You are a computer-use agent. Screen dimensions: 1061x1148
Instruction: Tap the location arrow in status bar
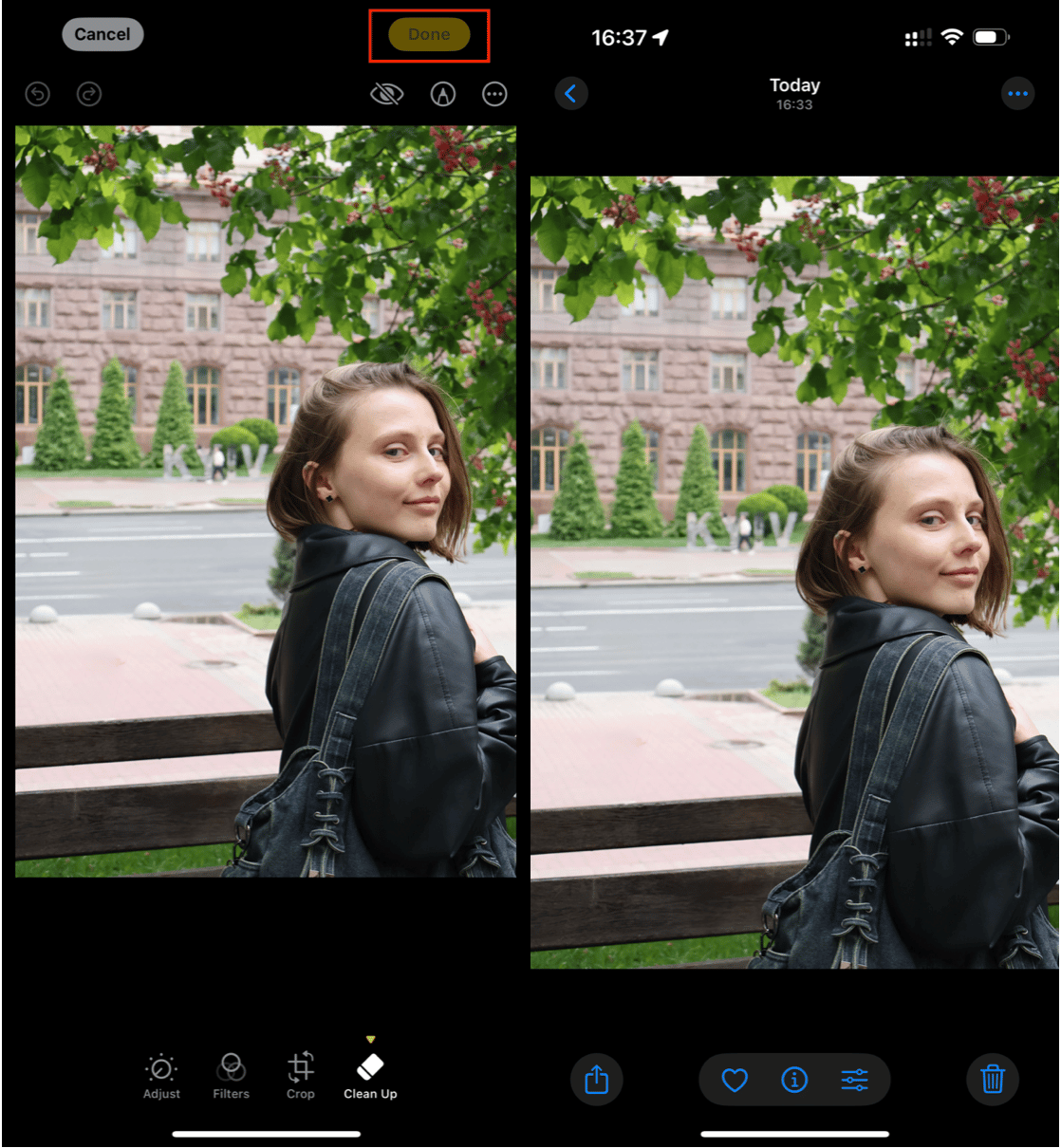661,37
